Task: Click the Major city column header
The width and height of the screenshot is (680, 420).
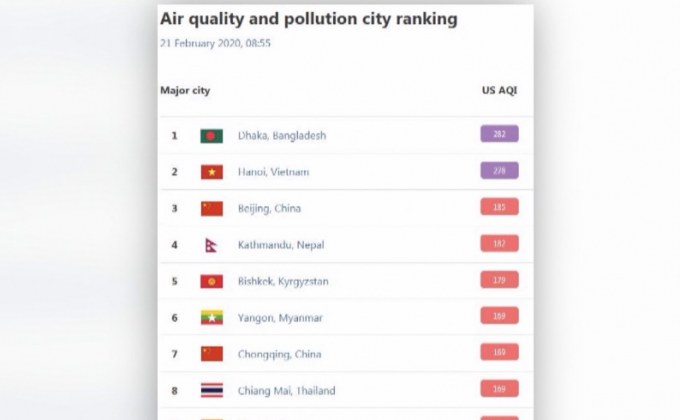Action: point(185,90)
